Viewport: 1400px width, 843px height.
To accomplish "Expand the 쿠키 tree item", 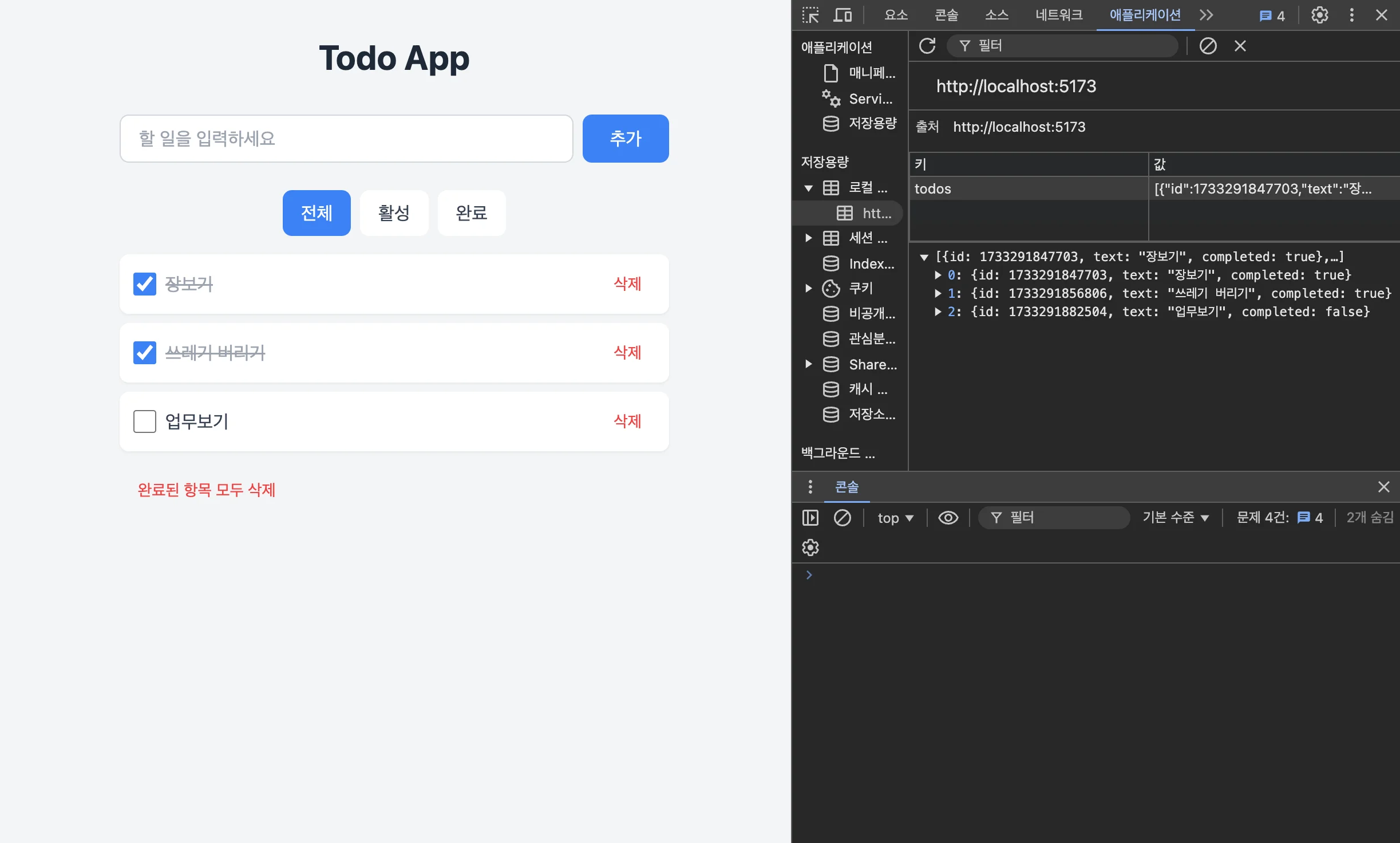I will click(808, 288).
